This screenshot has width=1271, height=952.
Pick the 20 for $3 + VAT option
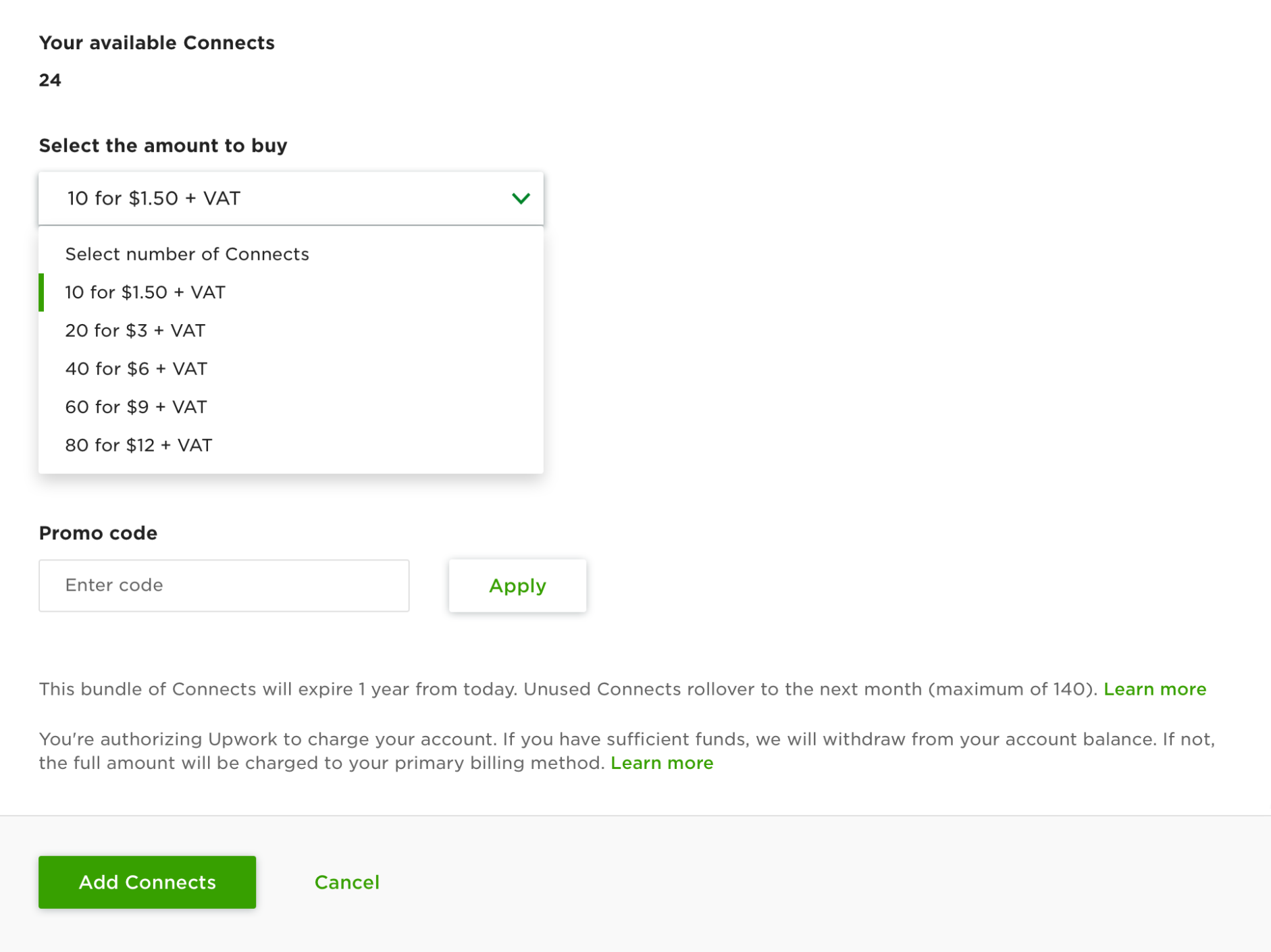click(x=291, y=331)
